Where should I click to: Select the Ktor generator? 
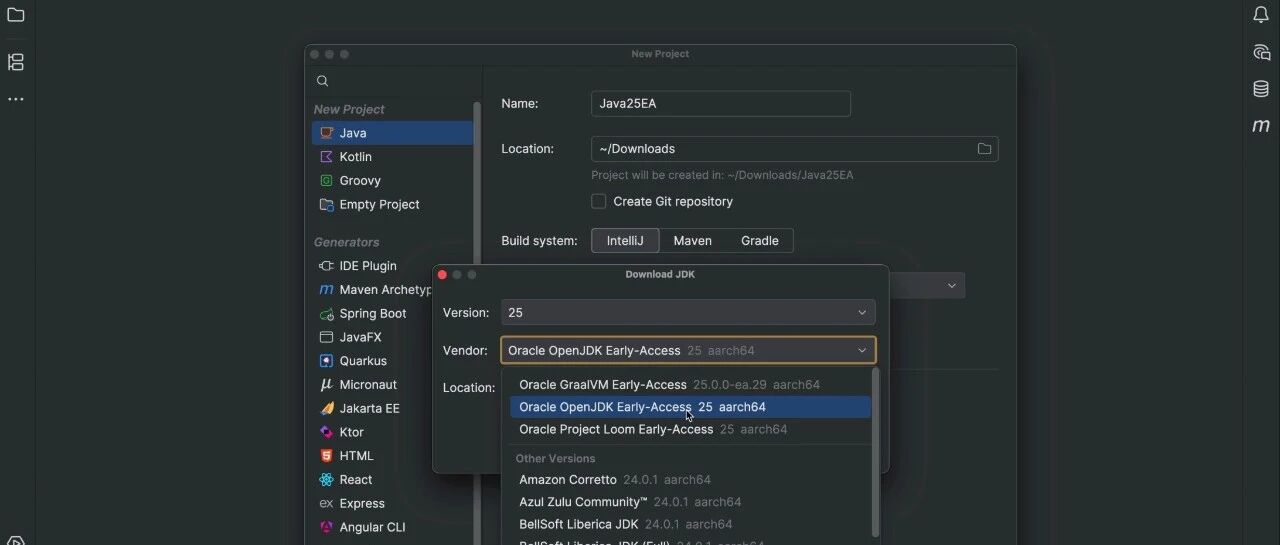[374, 433]
